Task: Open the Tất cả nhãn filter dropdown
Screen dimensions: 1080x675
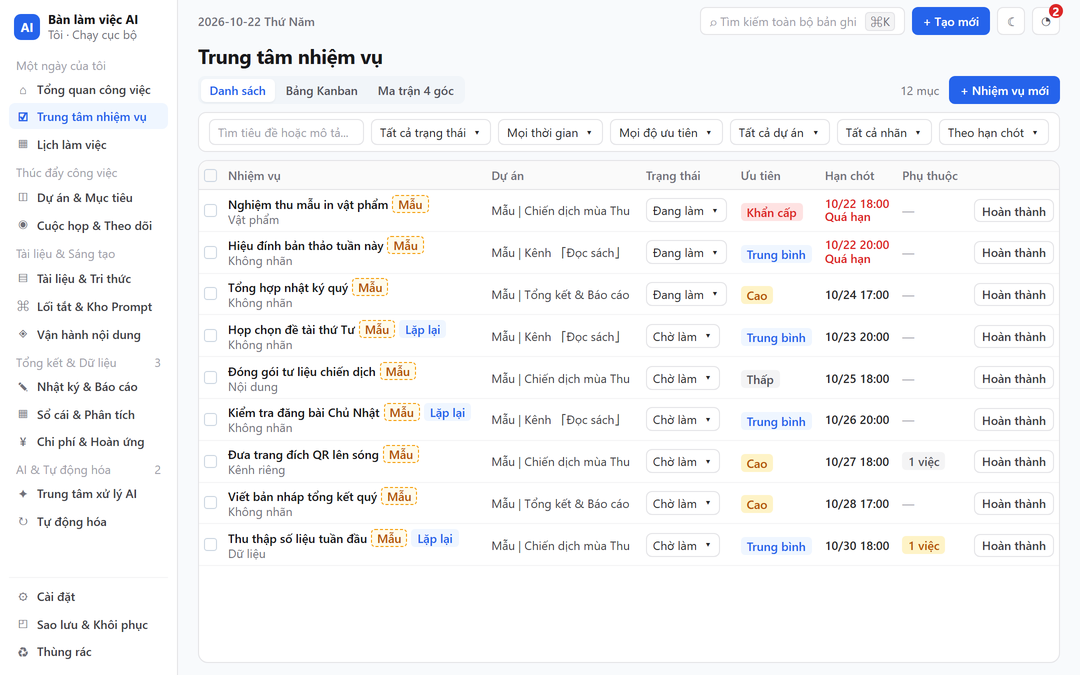Action: 884,132
